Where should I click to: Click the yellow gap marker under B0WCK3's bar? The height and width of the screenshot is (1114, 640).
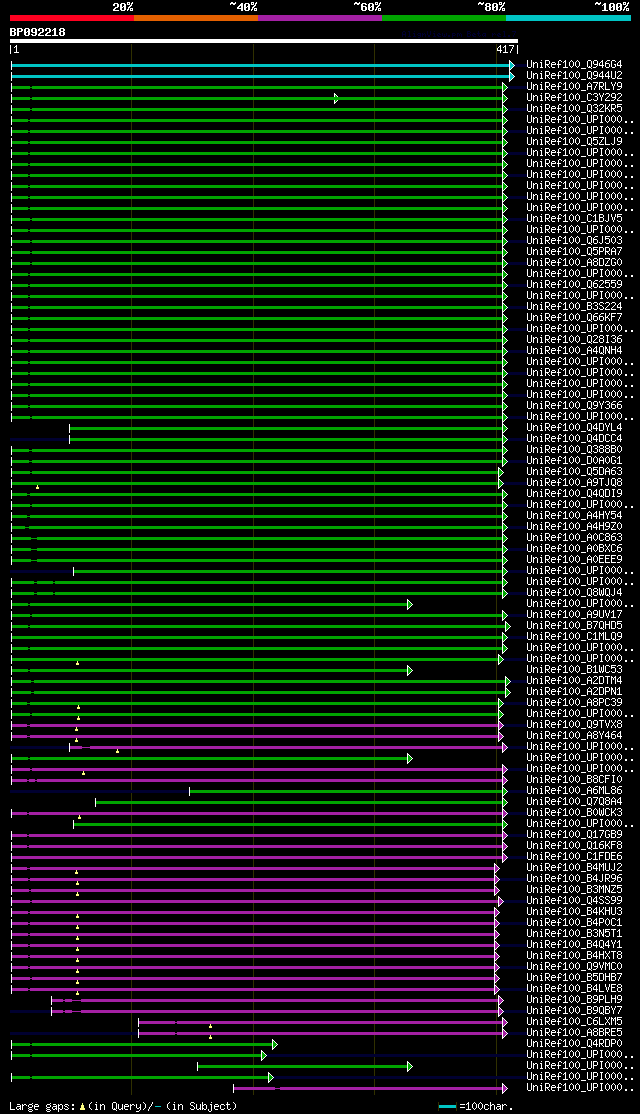(x=80, y=818)
